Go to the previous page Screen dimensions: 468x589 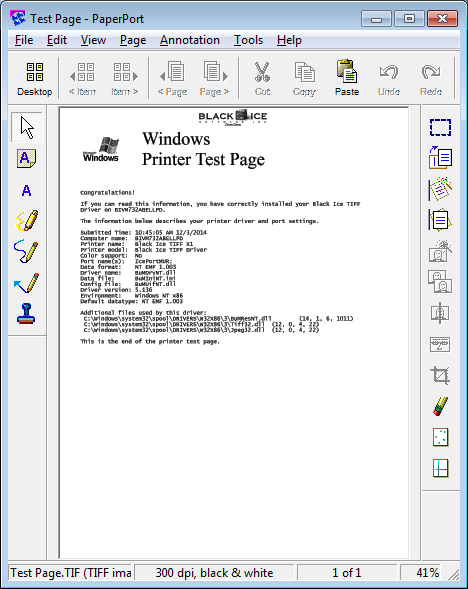[172, 79]
